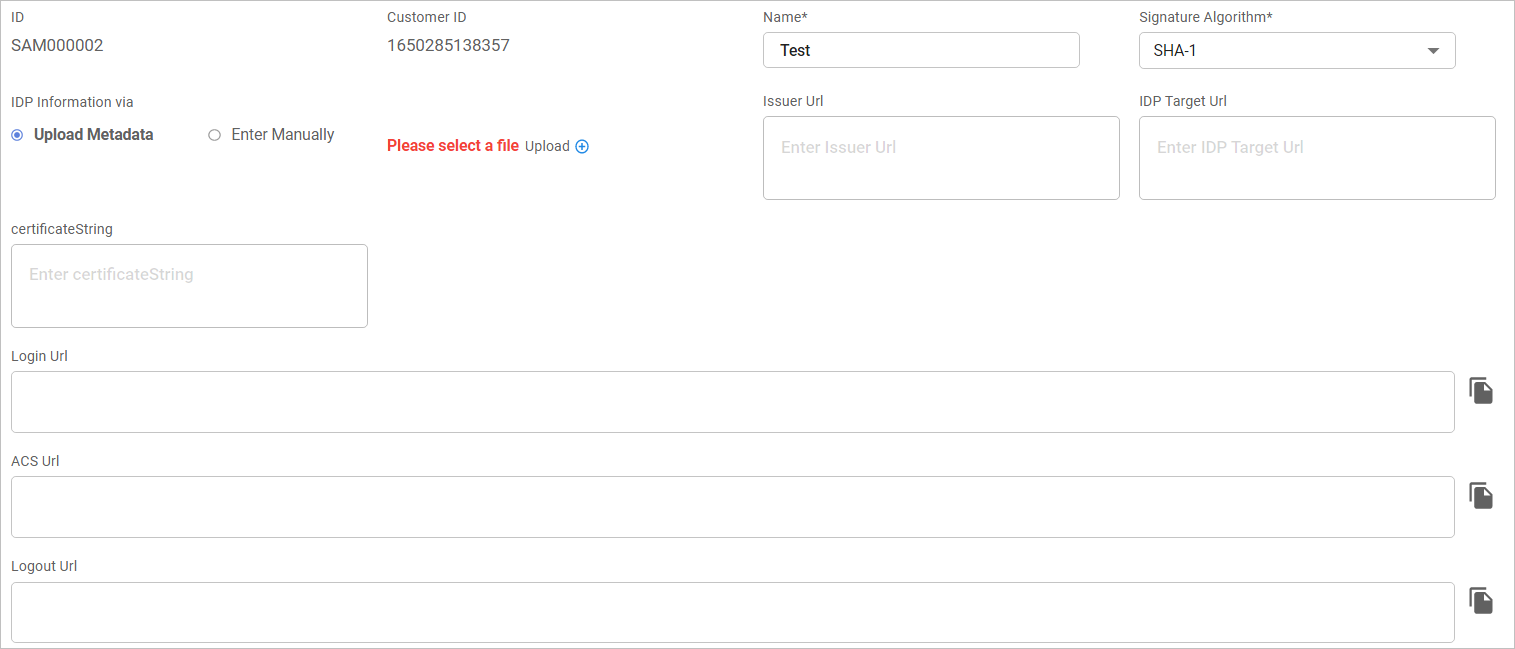Image resolution: width=1515 pixels, height=649 pixels.
Task: Focus the IDP Target Url text area
Action: [x=1316, y=158]
